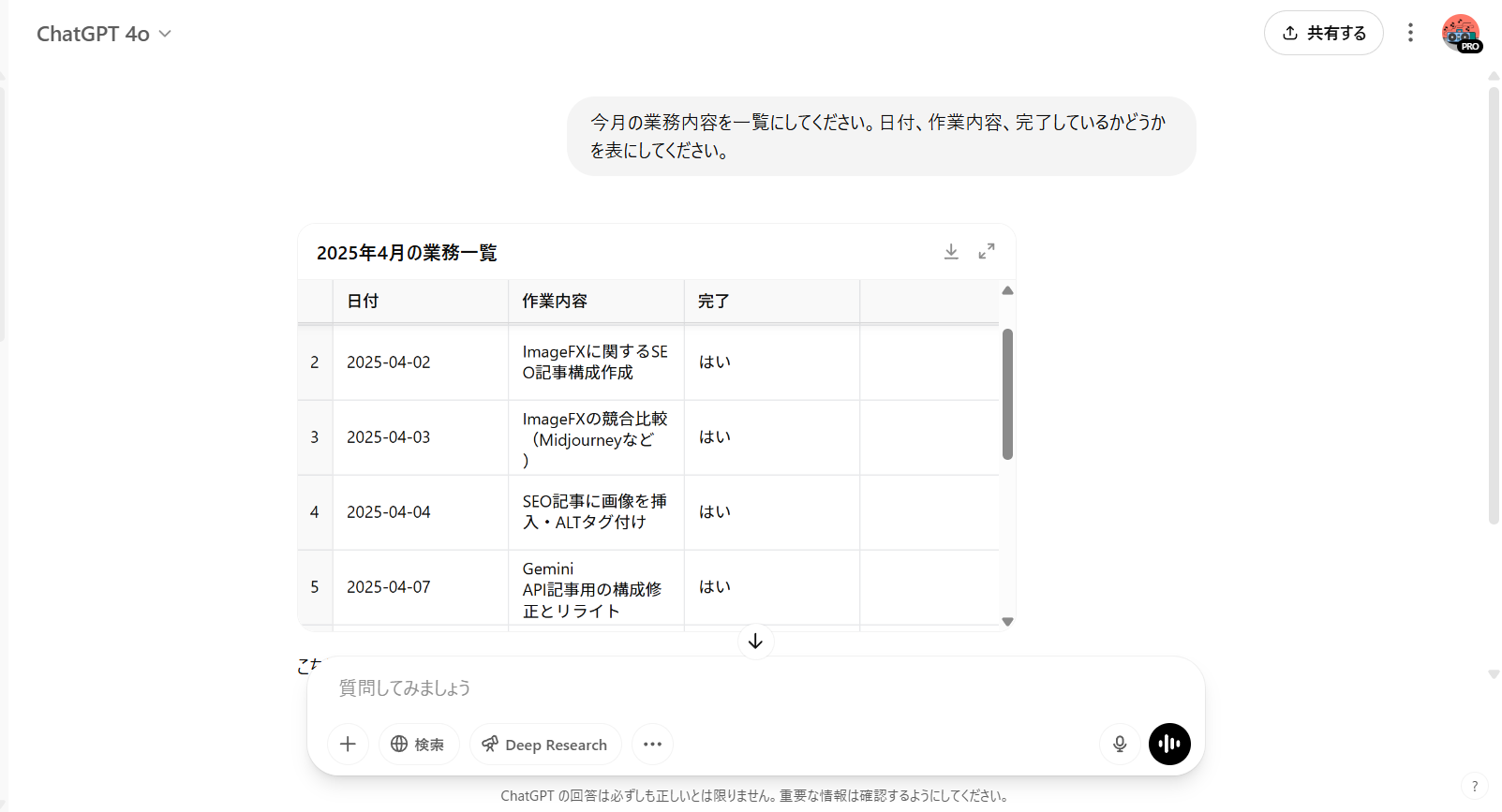The image size is (1502, 812).
Task: Click the SEO記事に画像を挿入 task cell
Action: coord(596,512)
